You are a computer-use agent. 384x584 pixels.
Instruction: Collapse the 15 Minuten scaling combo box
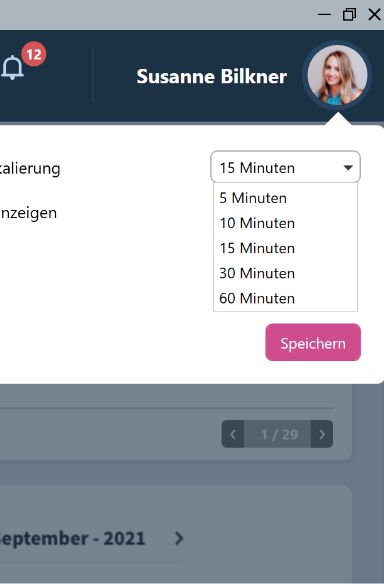285,167
